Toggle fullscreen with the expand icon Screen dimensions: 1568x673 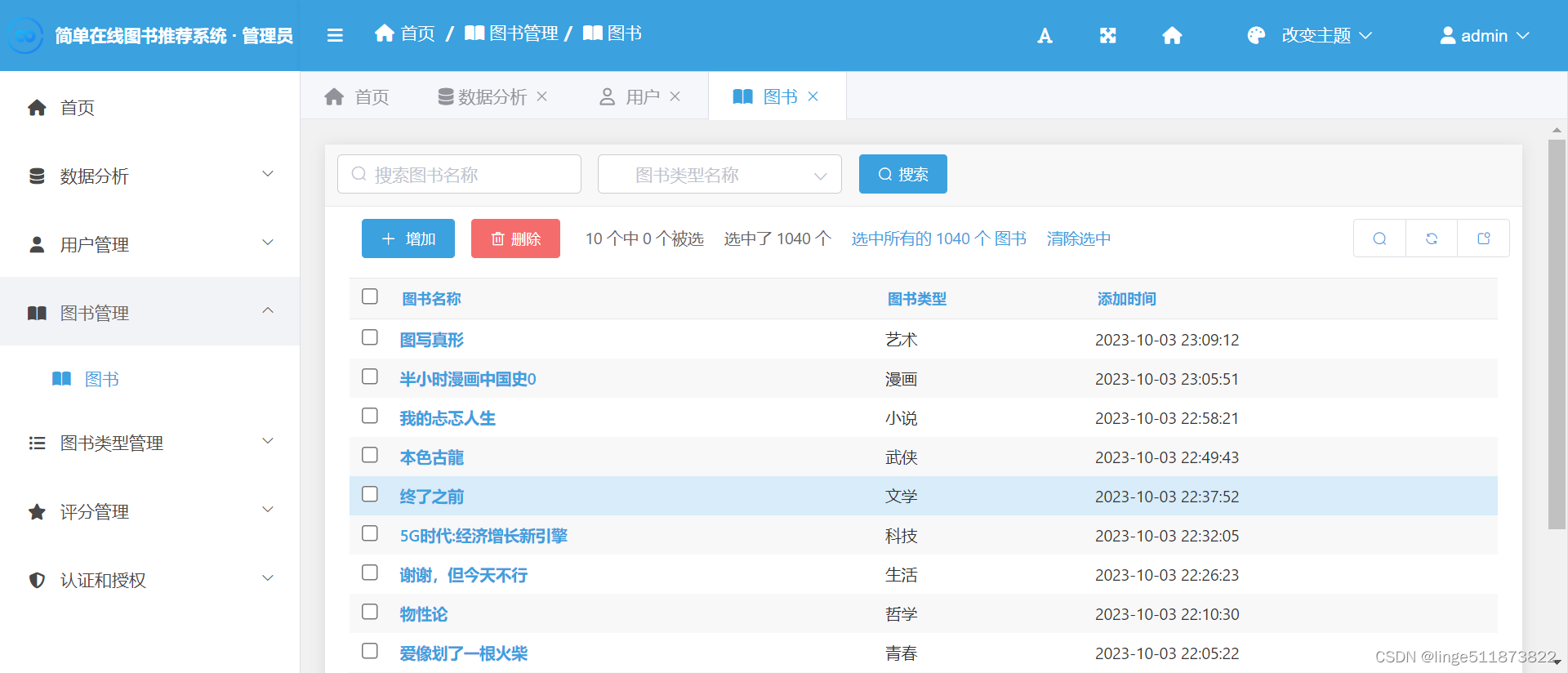pyautogui.click(x=1107, y=35)
